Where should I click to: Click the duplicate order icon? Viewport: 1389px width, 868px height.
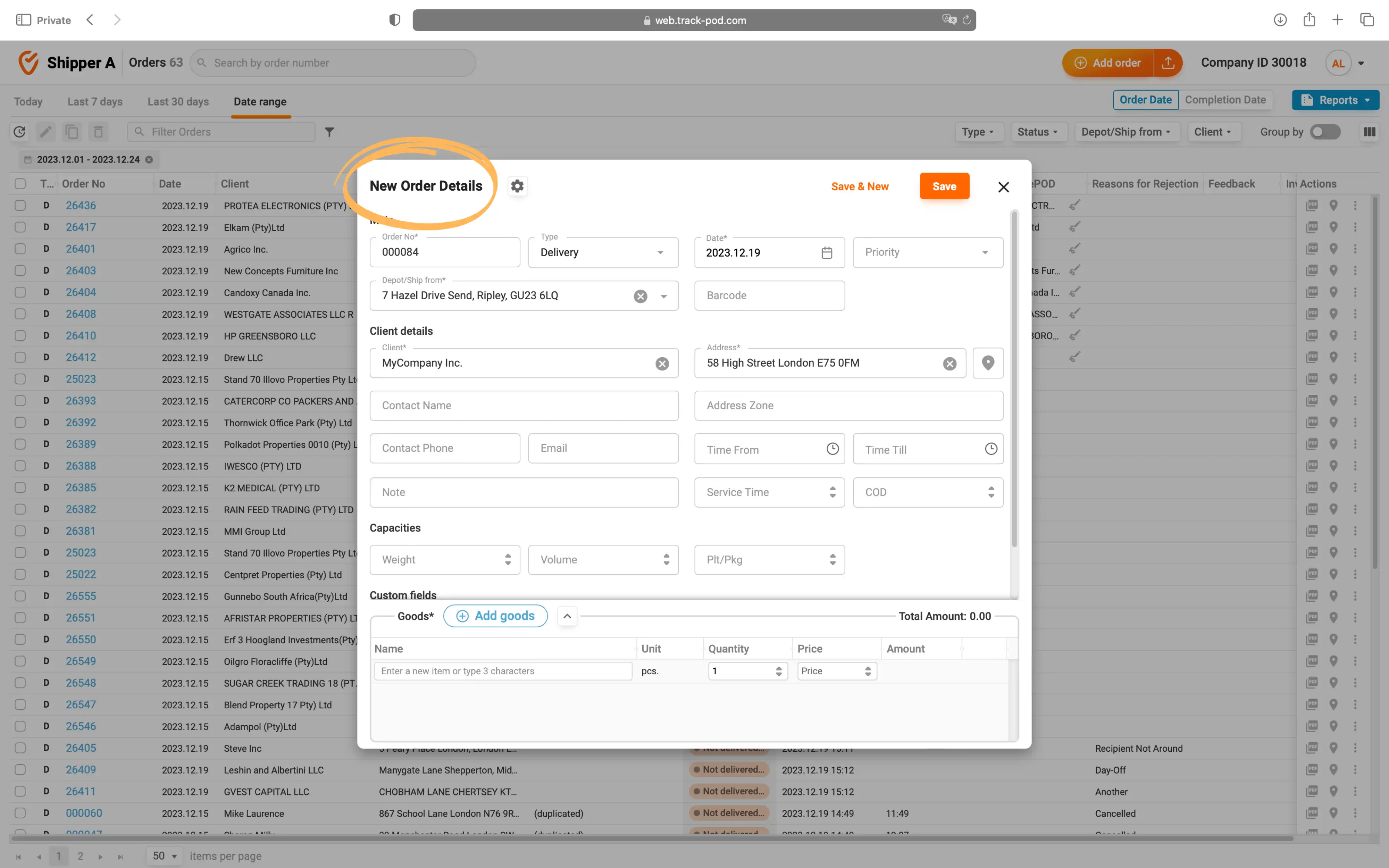click(72, 132)
